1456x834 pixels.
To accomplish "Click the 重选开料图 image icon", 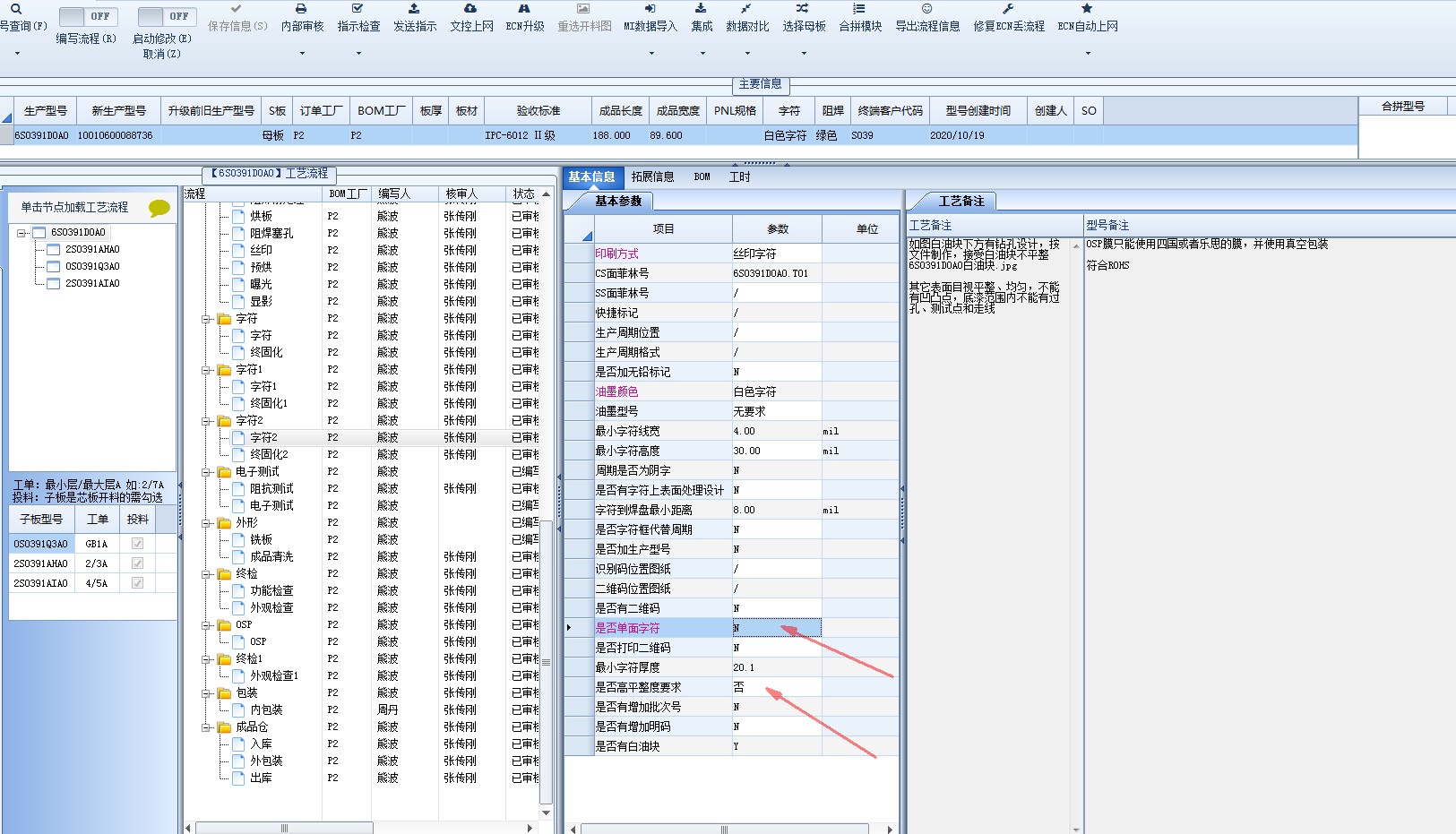I will (x=583, y=9).
